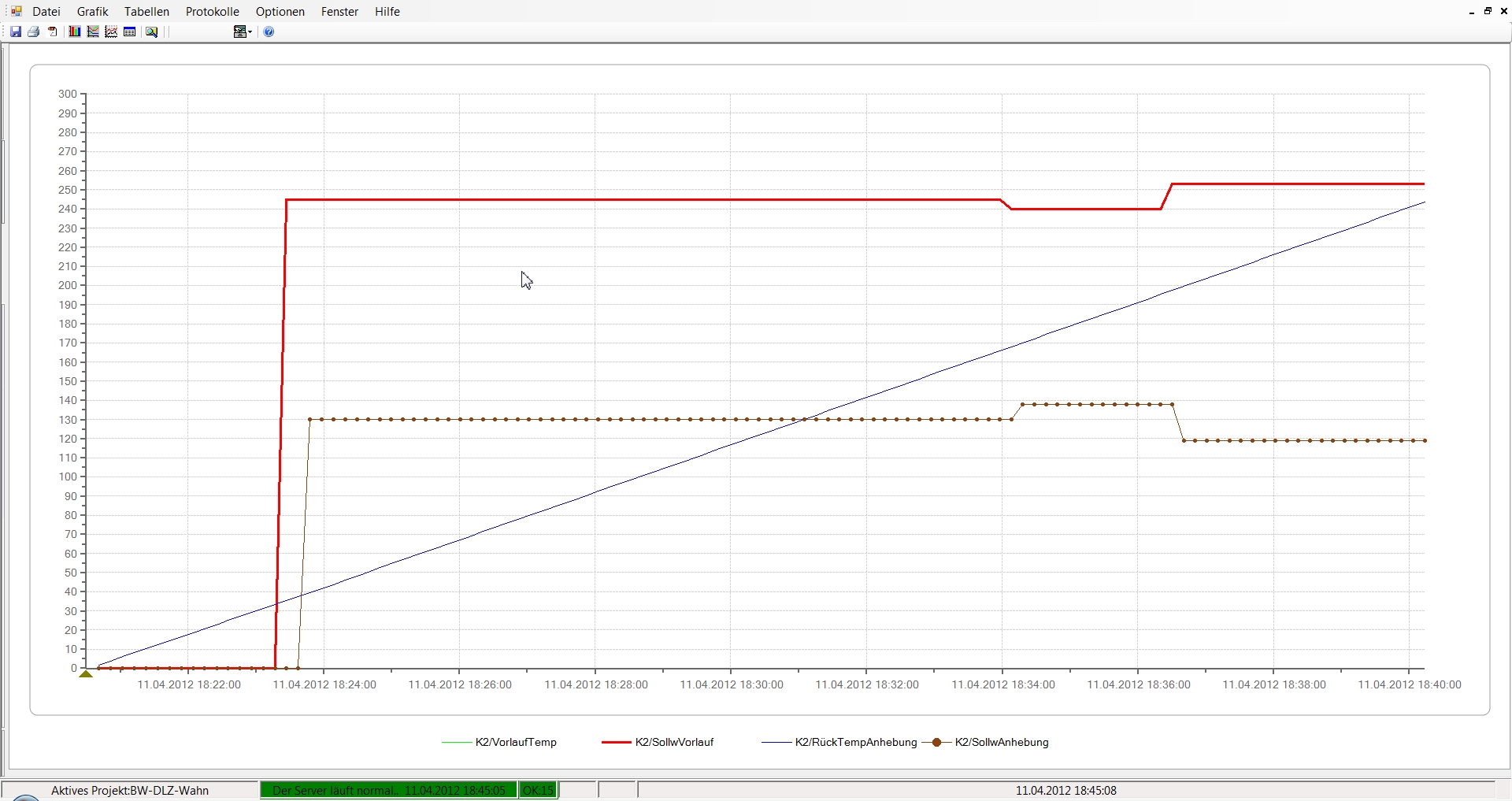Click the y-axis value 50
This screenshot has height=801, width=1512.
point(71,573)
